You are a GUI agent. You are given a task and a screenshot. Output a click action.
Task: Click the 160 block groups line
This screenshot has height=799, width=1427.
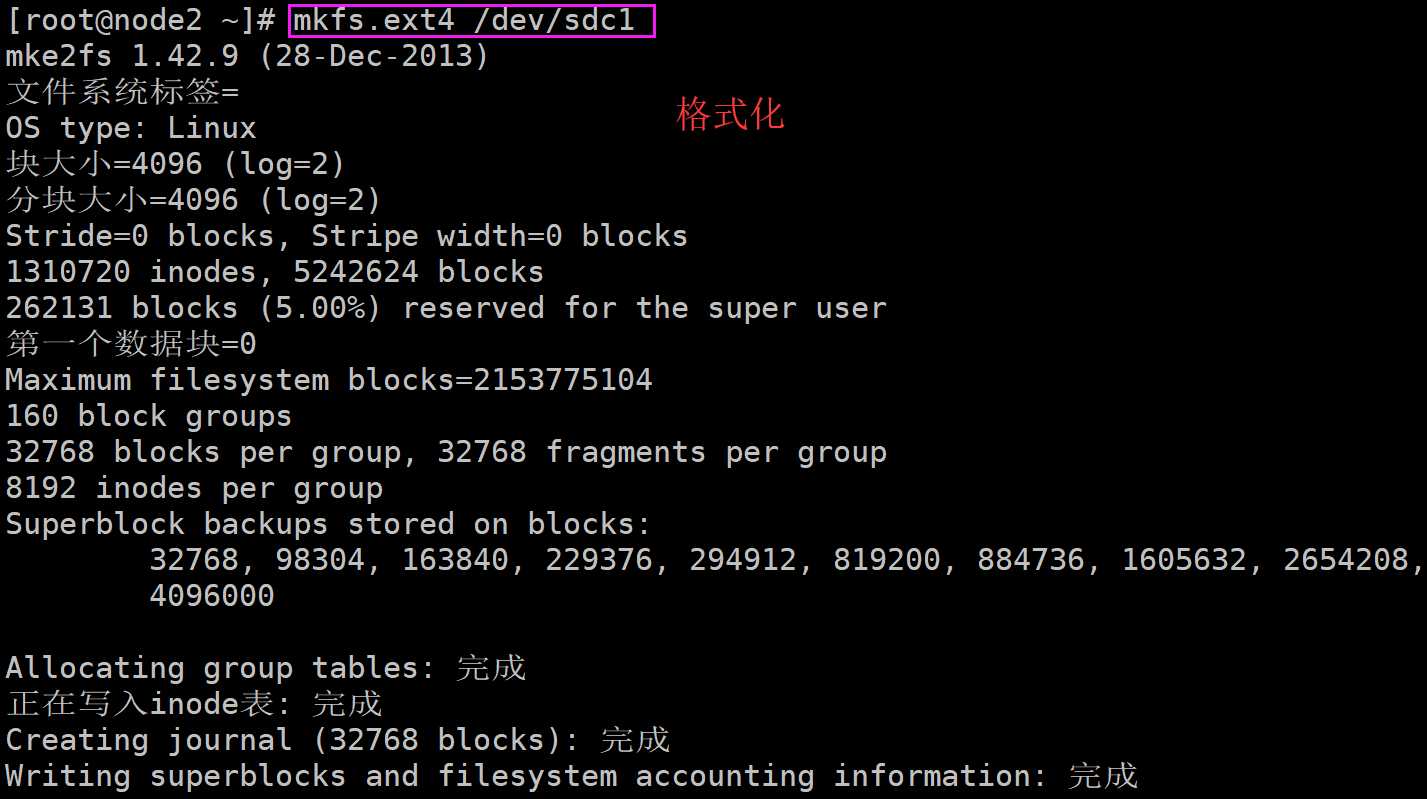[149, 416]
